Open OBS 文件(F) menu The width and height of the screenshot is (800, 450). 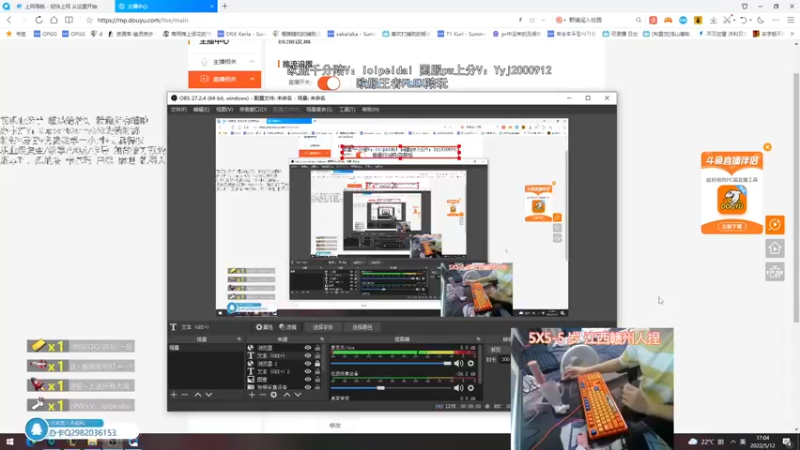(179, 109)
